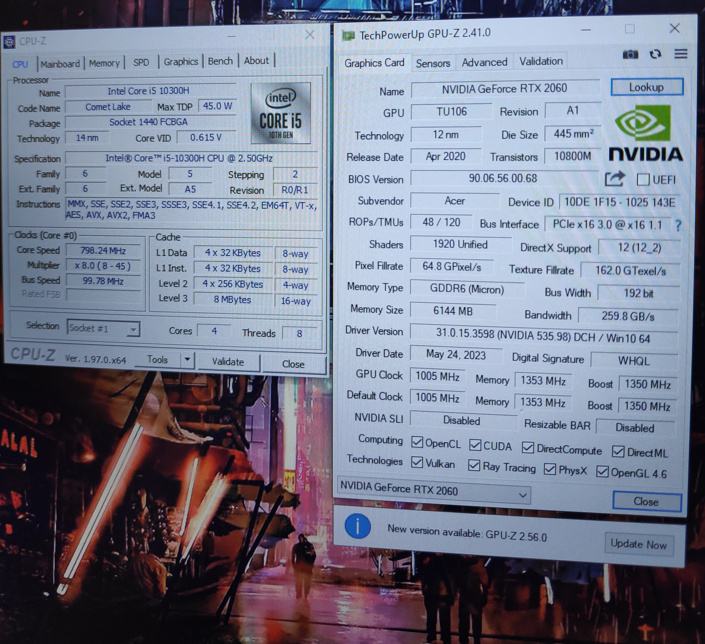Click the Memory Size value 6144 MB

pyautogui.click(x=453, y=311)
